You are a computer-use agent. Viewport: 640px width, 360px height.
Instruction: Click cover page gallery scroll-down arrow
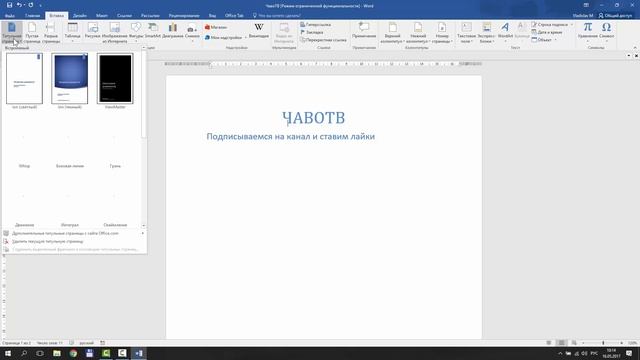(143, 225)
